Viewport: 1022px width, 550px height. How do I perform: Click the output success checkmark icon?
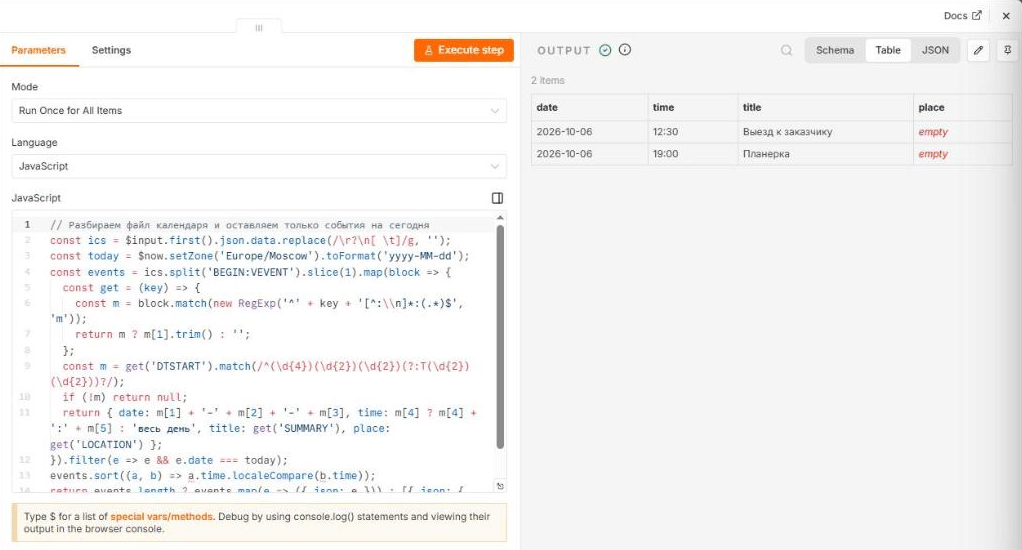pyautogui.click(x=606, y=50)
